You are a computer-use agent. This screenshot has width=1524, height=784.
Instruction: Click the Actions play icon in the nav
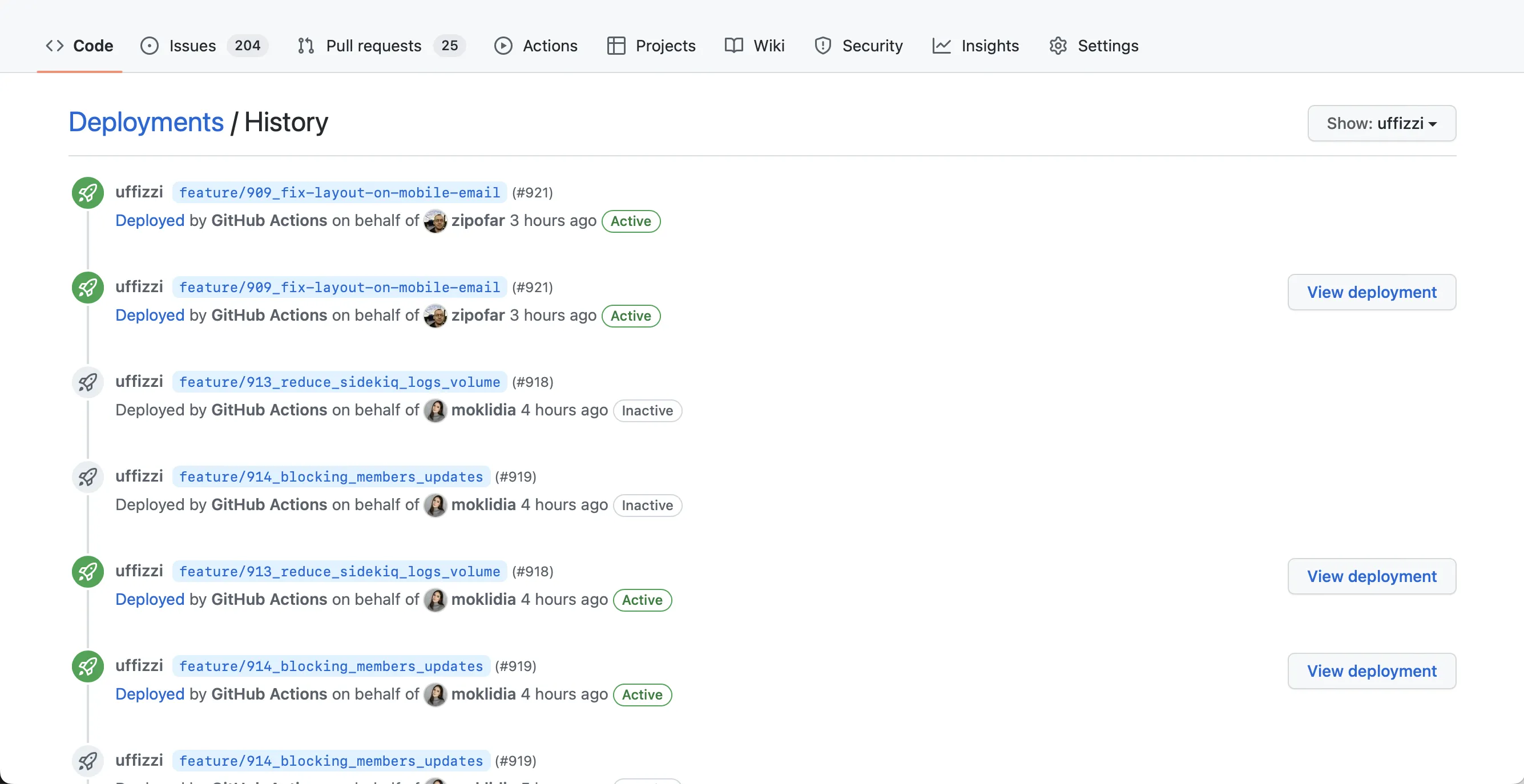click(x=503, y=46)
